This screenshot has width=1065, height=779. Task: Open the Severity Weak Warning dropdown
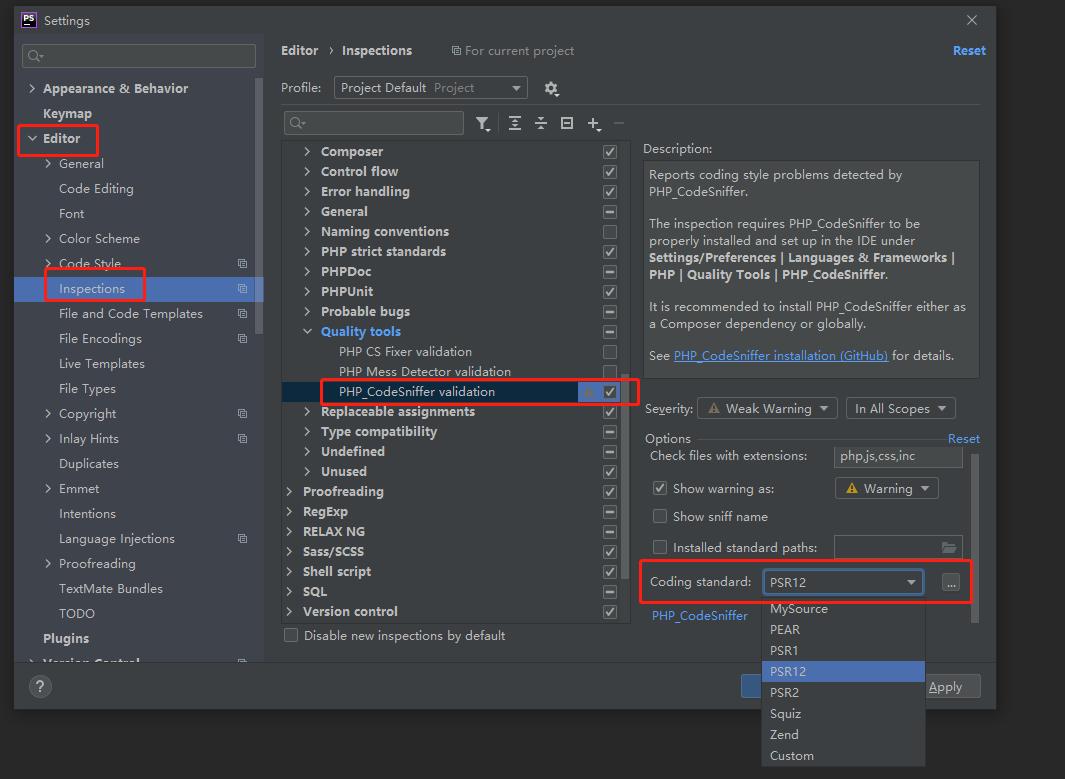click(768, 409)
